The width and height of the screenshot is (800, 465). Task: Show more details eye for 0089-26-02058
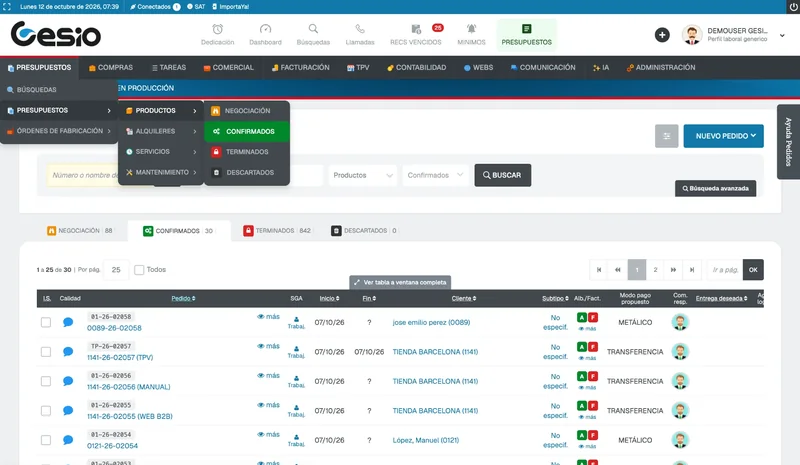[268, 316]
